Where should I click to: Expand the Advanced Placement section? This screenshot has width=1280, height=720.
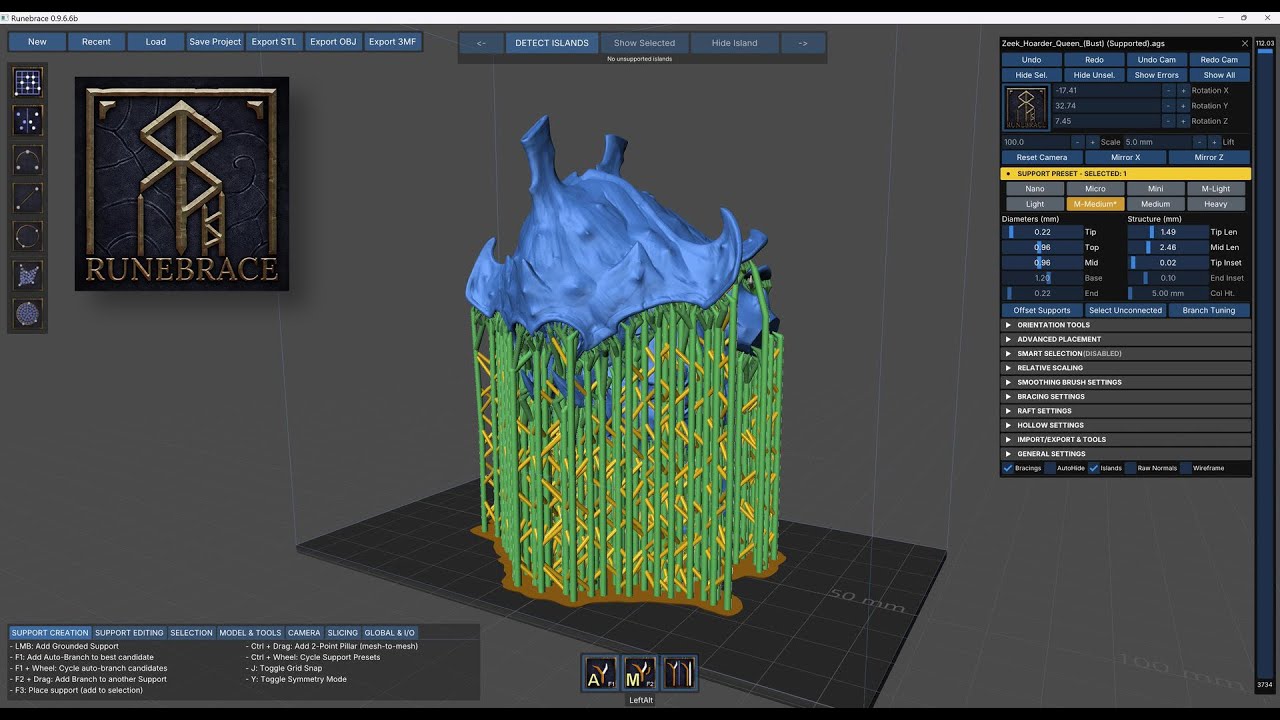pos(1126,339)
